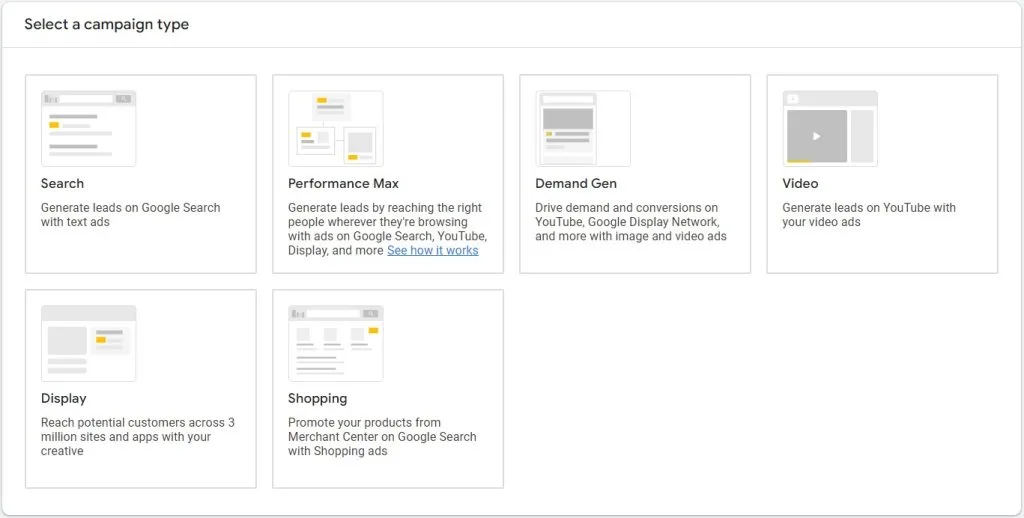Viewport: 1024px width, 518px height.
Task: Click the 'Select a campaign type' heading
Action: pyautogui.click(x=106, y=24)
